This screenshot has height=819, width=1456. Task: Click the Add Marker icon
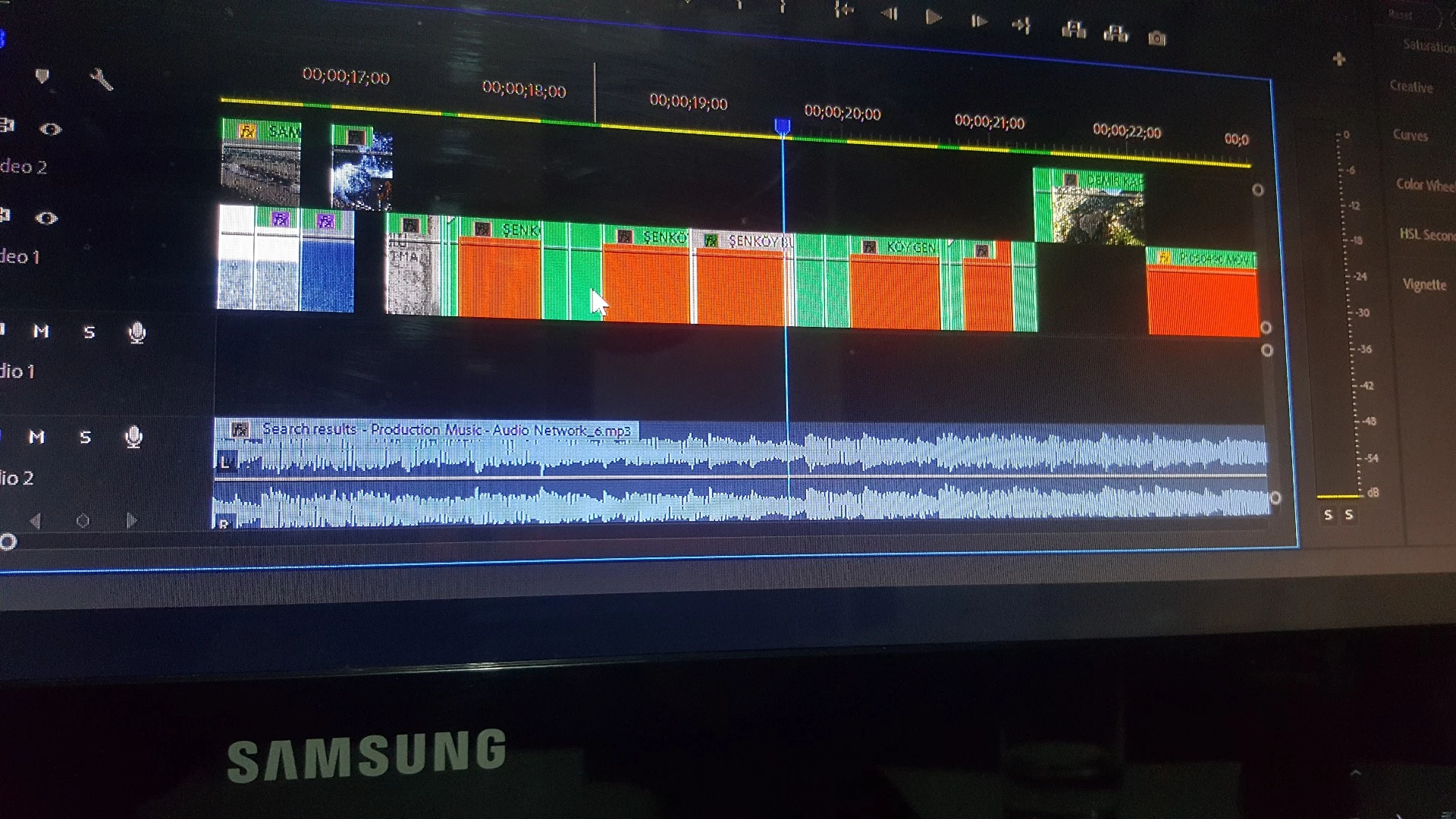coord(42,76)
